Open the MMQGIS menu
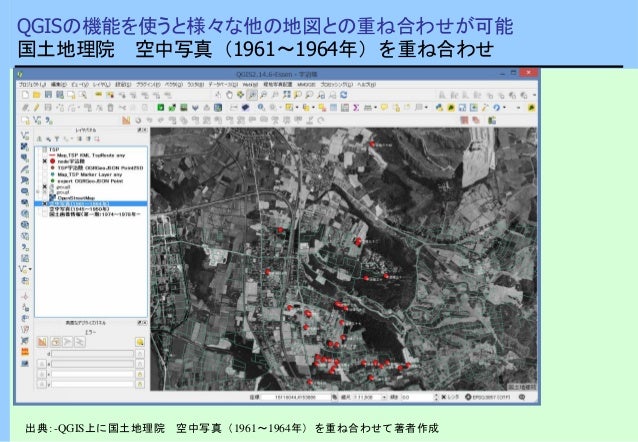The height and width of the screenshot is (442, 638). (306, 84)
